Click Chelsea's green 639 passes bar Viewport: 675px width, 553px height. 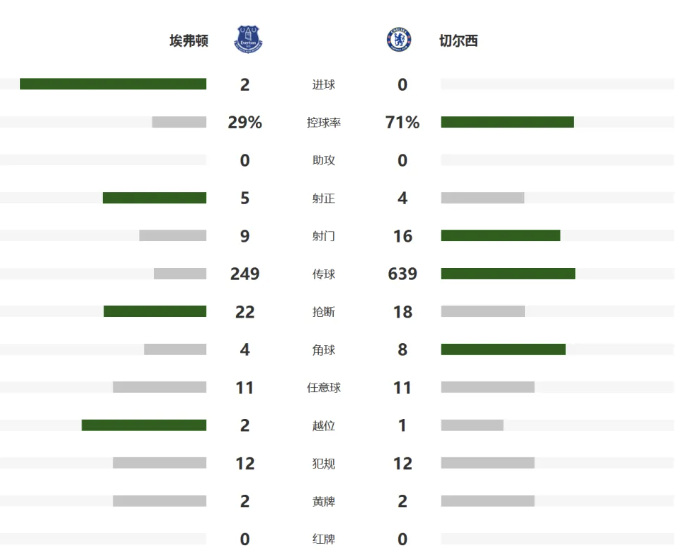pos(508,274)
